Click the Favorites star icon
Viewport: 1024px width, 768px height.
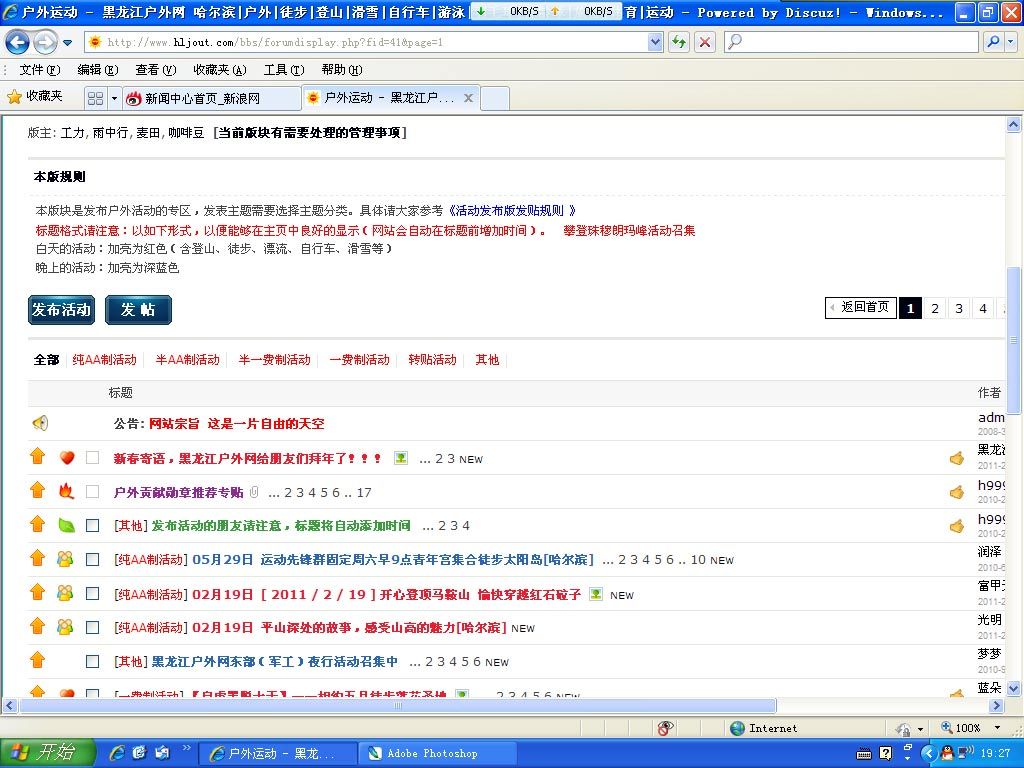[14, 96]
